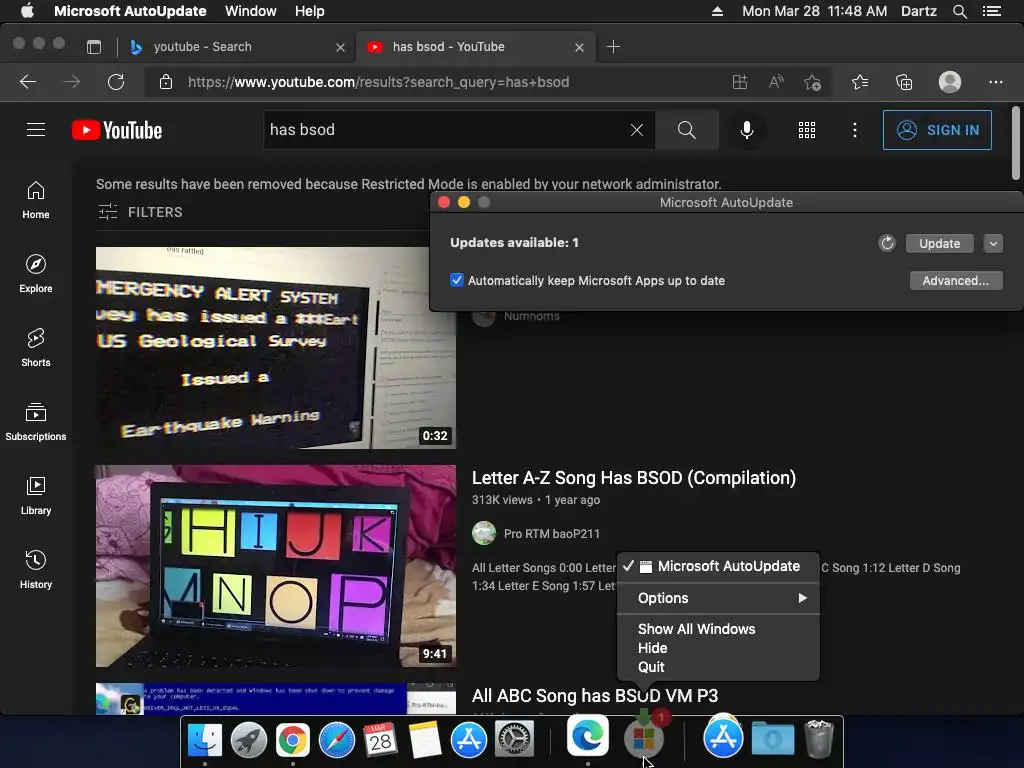Image resolution: width=1024 pixels, height=768 pixels.
Task: Open Notes from the Dock
Action: [x=425, y=740]
